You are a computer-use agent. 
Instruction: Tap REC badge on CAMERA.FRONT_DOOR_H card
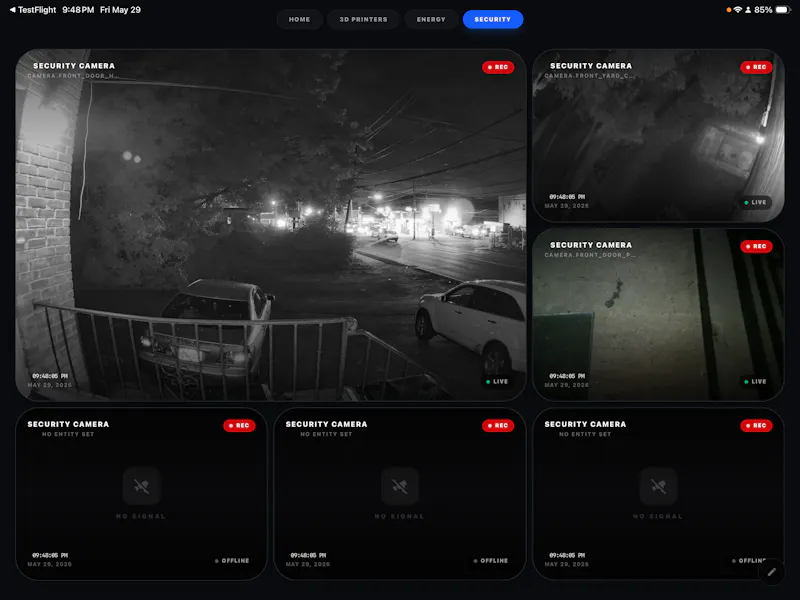click(x=498, y=67)
